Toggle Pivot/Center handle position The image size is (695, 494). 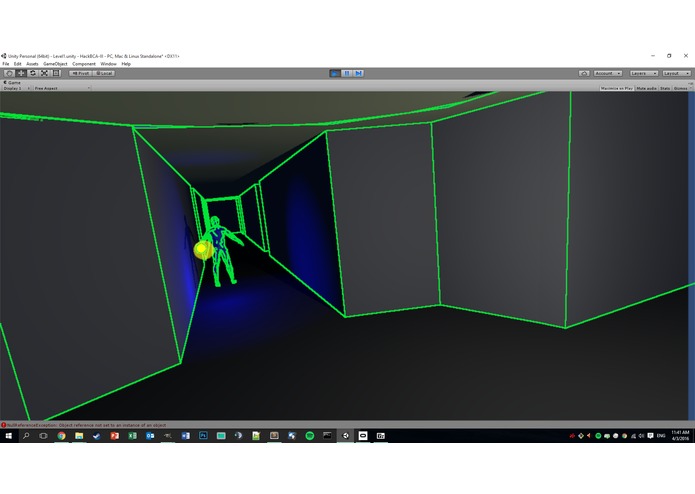[81, 73]
